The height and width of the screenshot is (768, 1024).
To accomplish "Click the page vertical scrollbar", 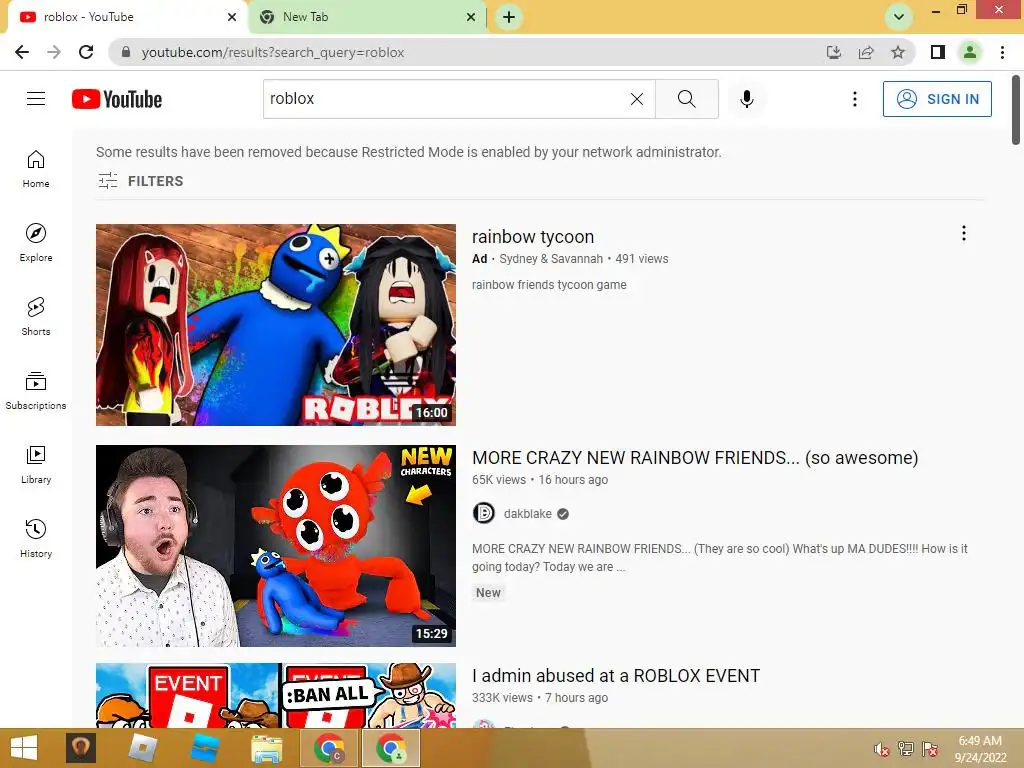I will (1016, 110).
